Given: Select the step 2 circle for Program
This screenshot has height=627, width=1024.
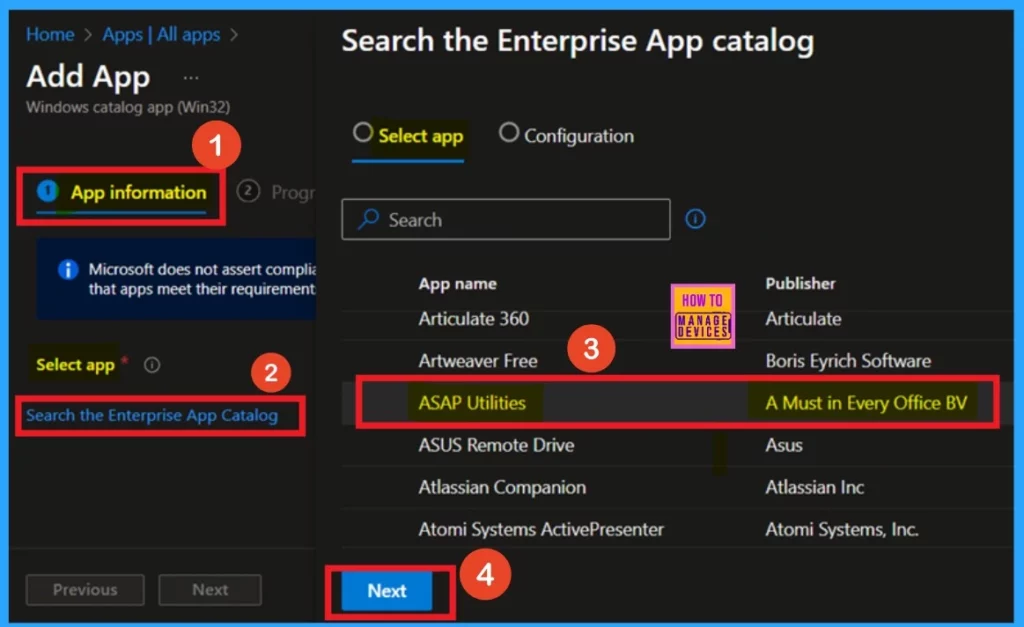Looking at the screenshot, I should [248, 191].
